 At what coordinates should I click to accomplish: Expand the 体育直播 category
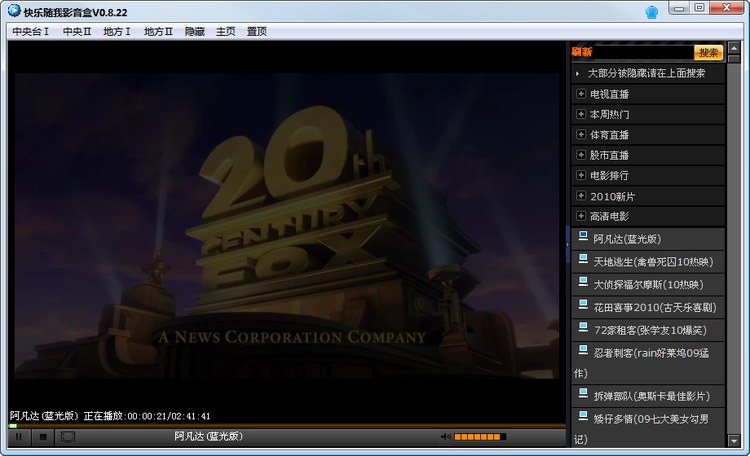pyautogui.click(x=580, y=134)
